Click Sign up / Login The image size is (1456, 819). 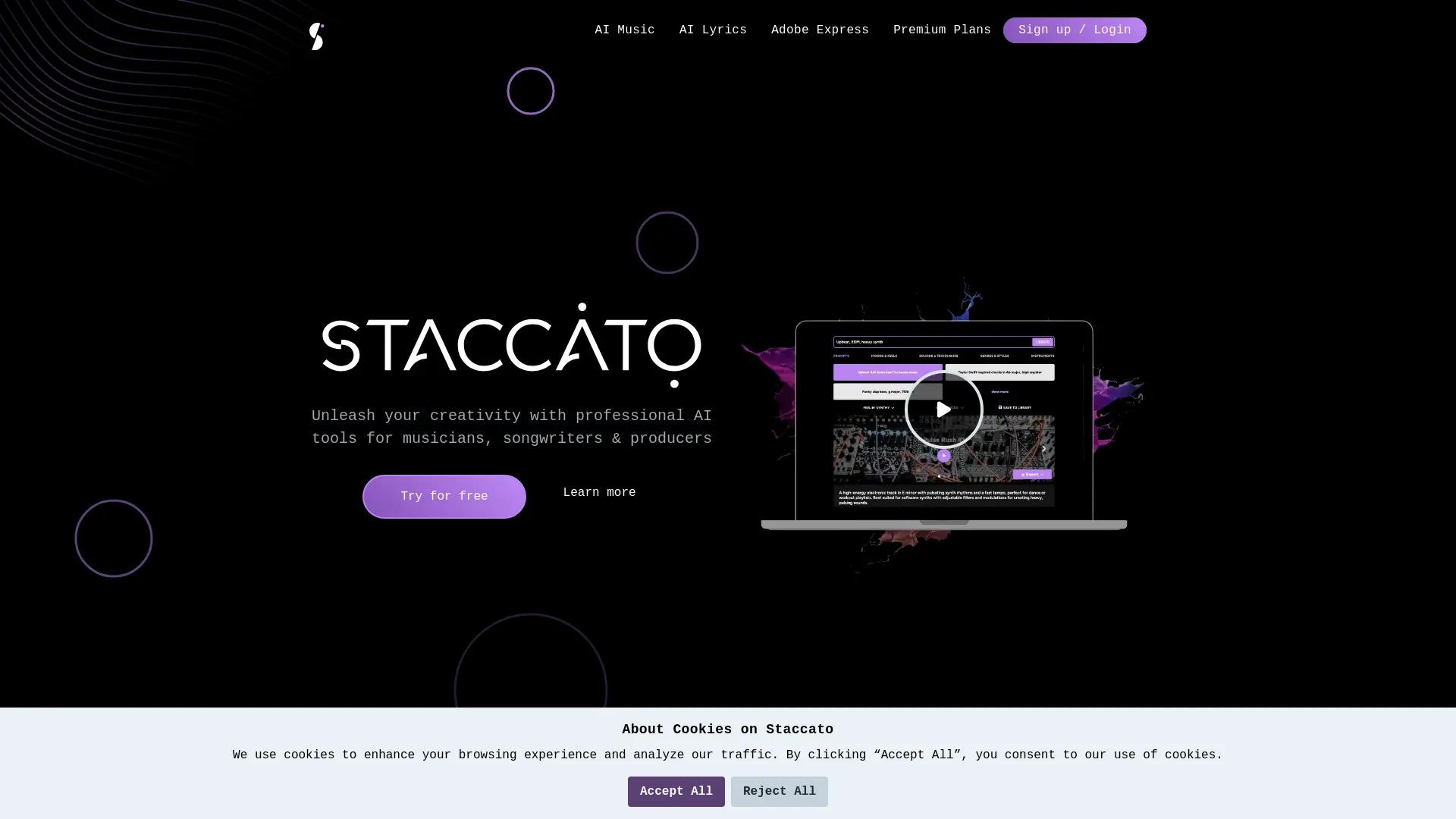tap(1075, 30)
